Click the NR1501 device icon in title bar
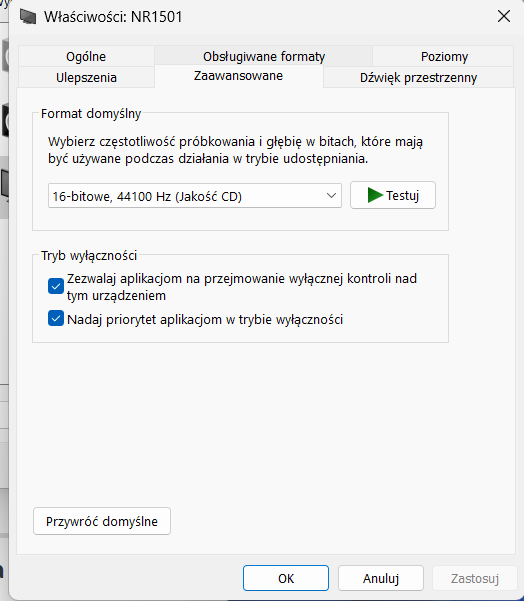 tap(28, 17)
